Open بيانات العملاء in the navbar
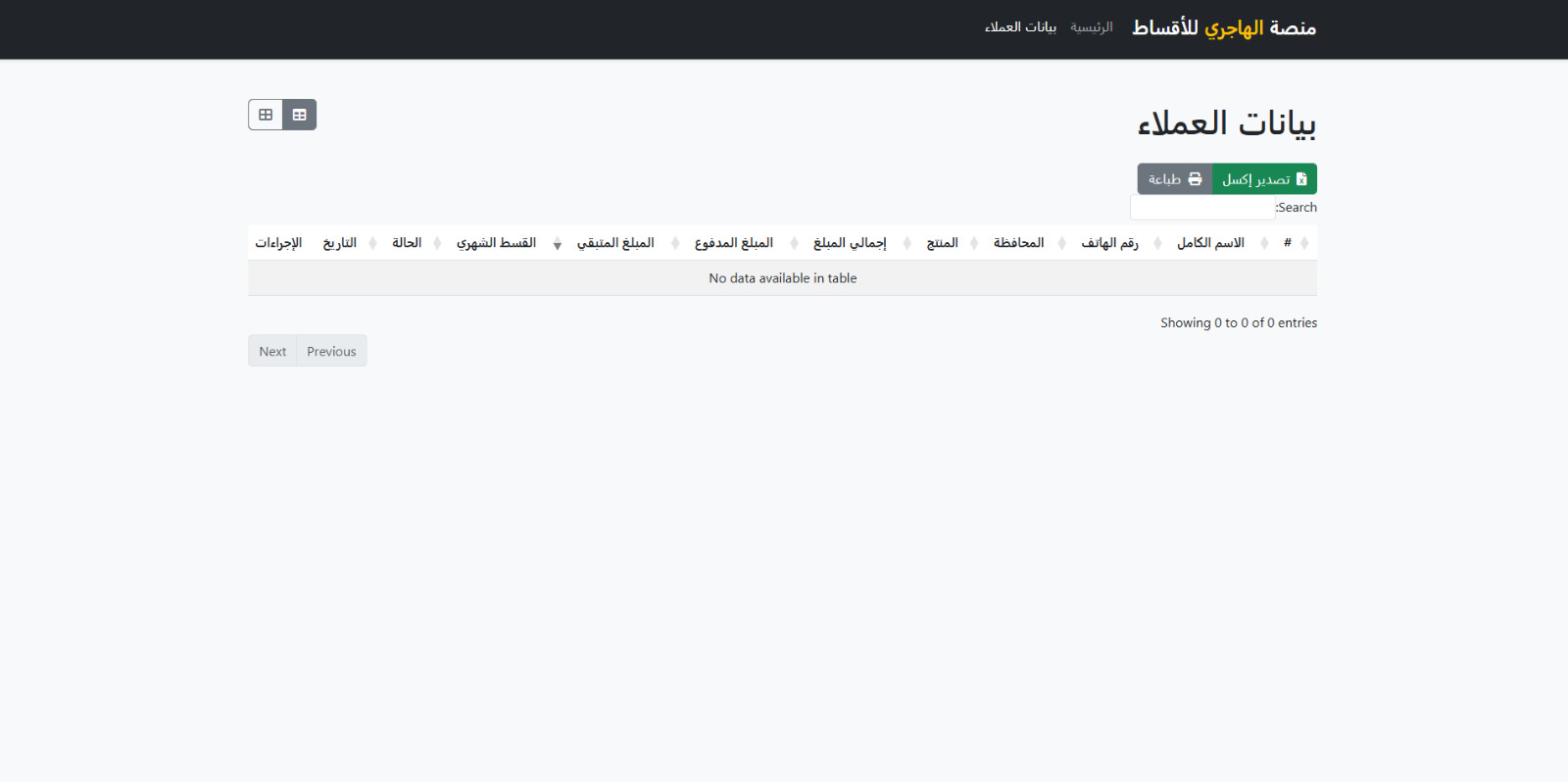The image size is (1568, 782). coord(1020,27)
